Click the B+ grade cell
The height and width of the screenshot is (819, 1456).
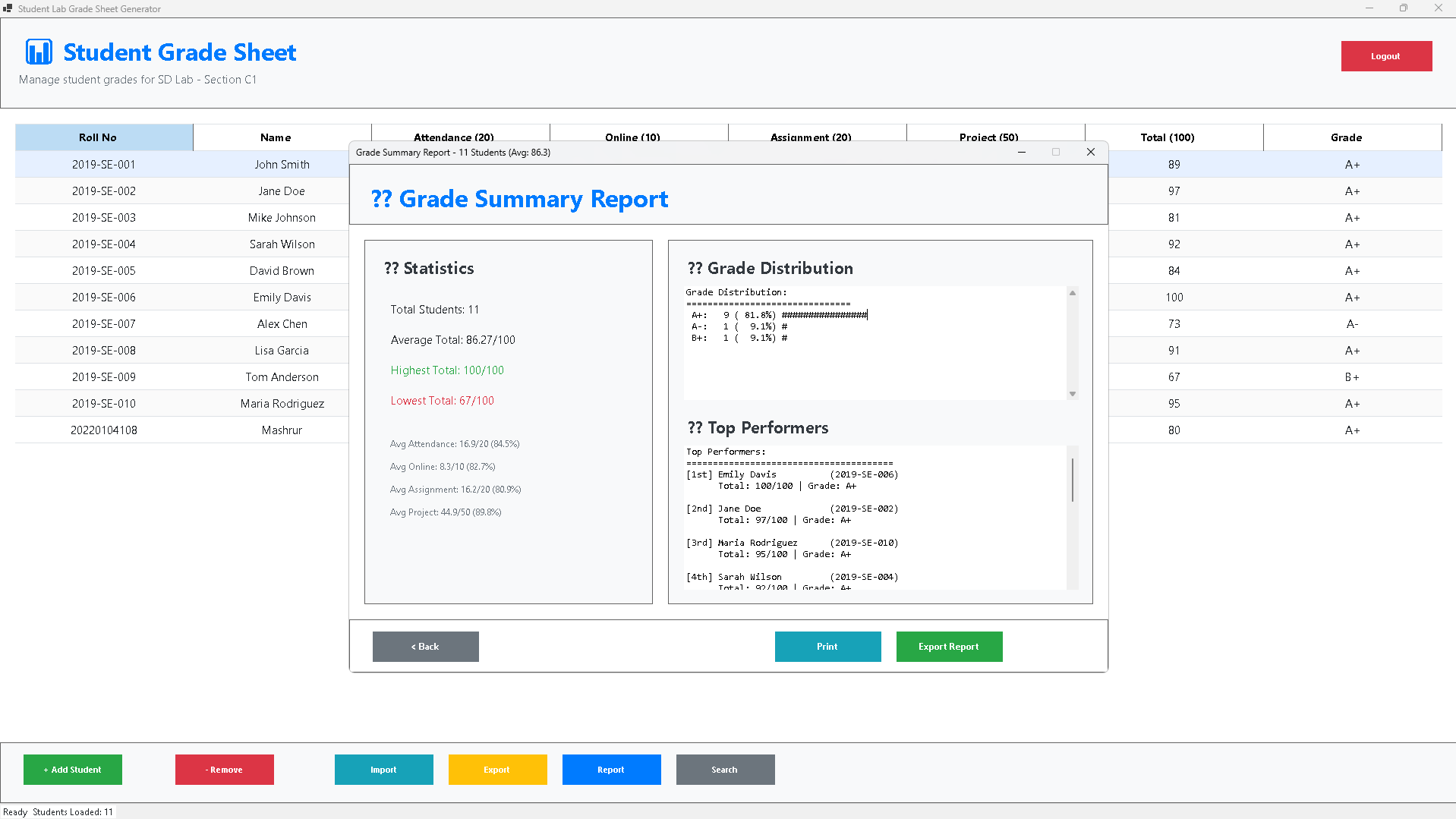tap(1353, 376)
